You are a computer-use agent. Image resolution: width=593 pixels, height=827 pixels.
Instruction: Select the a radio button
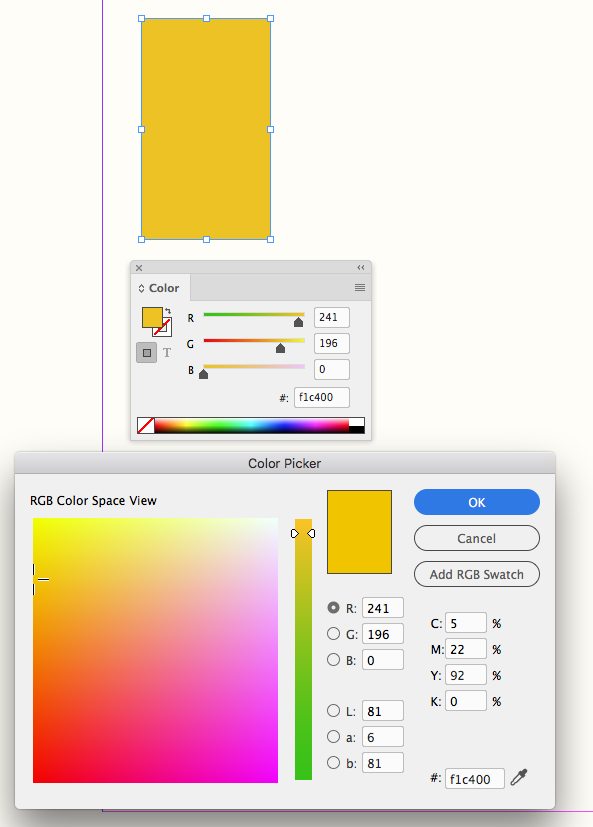tap(334, 737)
